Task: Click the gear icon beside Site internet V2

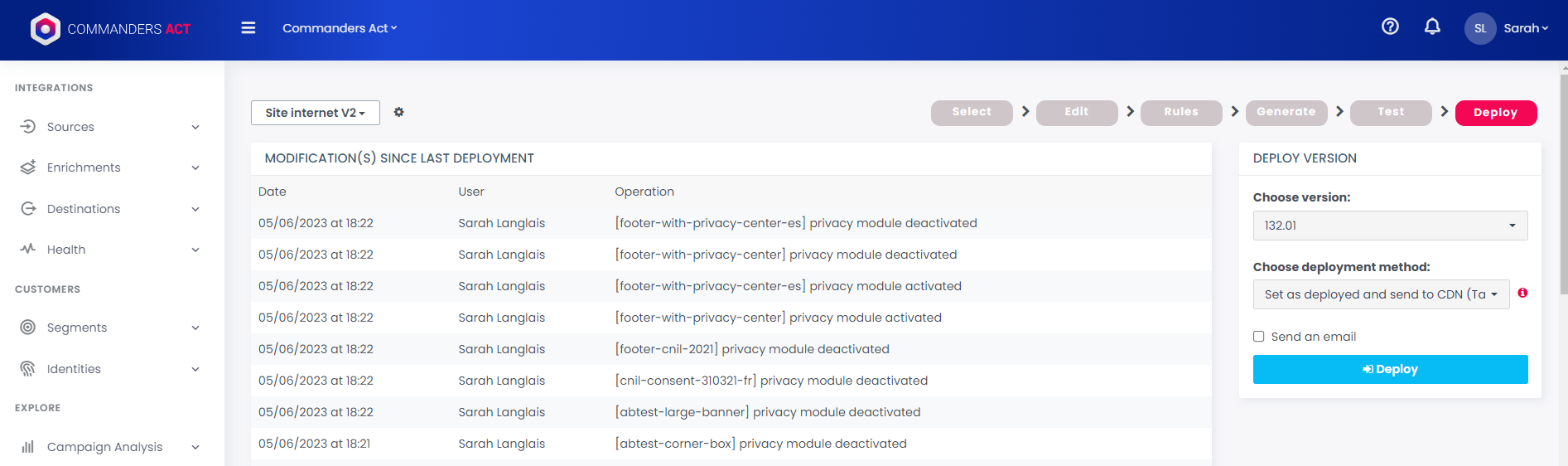Action: (x=398, y=112)
